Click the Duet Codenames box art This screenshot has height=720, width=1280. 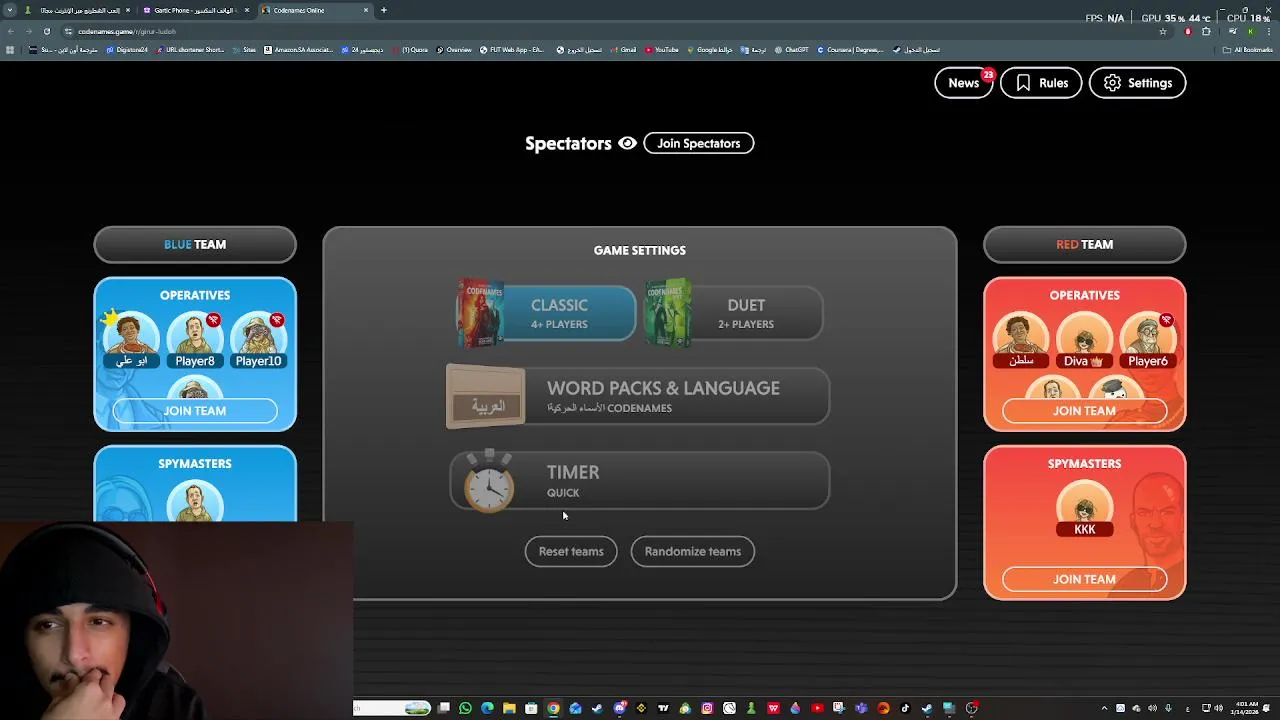[668, 313]
